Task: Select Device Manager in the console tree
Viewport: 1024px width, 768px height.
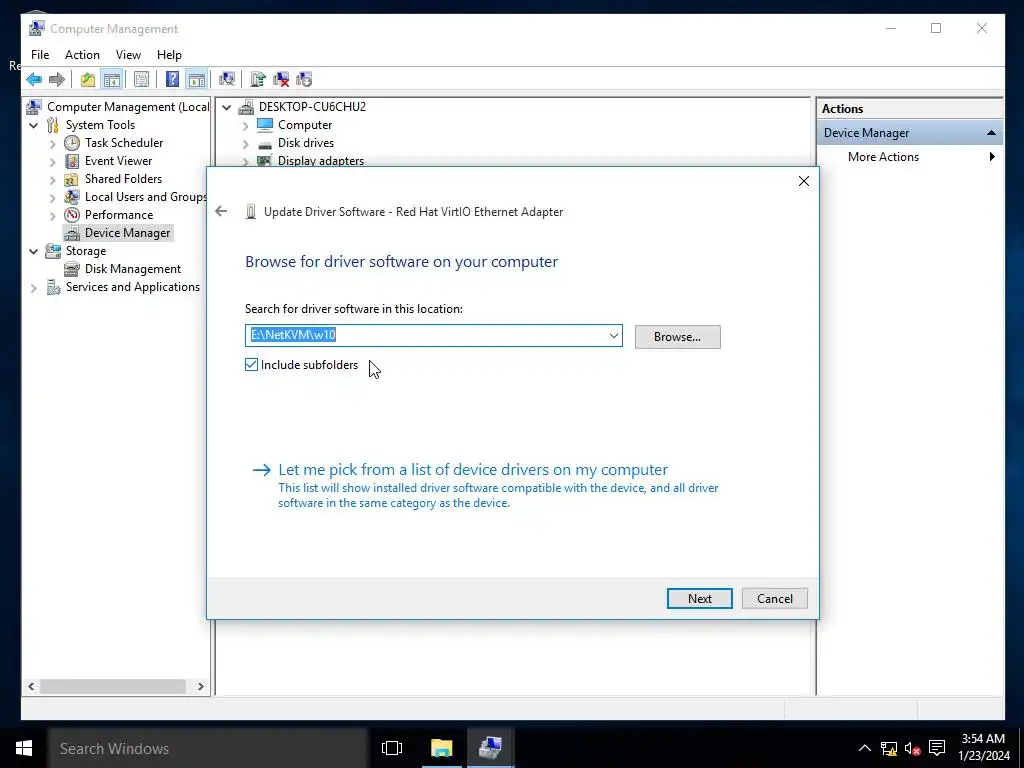Action: tap(127, 232)
